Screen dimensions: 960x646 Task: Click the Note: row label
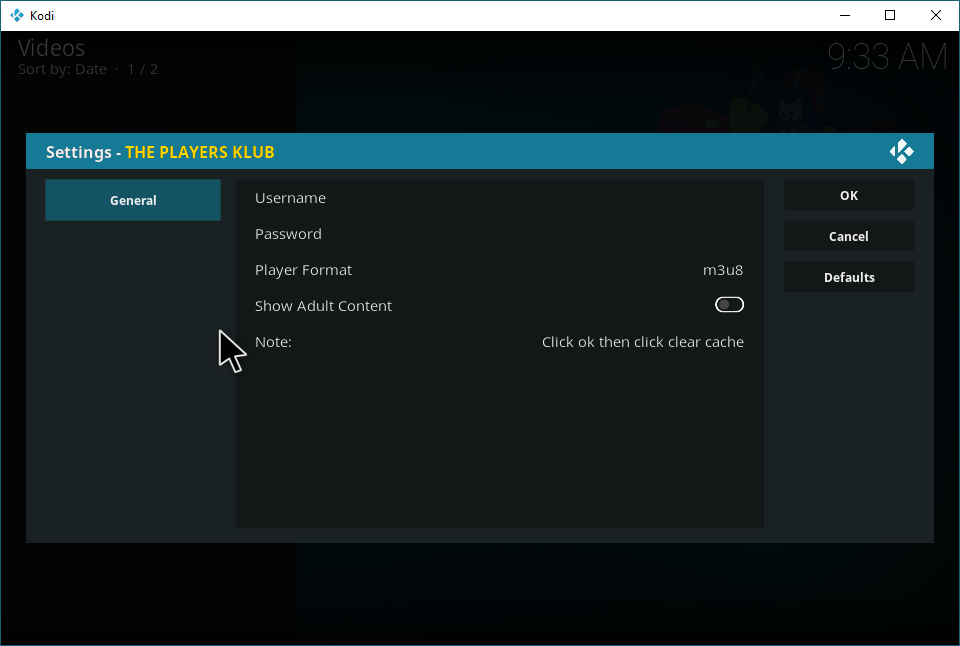[x=273, y=342]
